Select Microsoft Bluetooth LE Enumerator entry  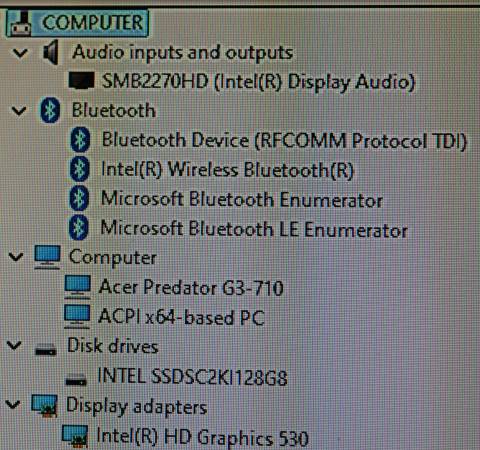click(x=254, y=229)
